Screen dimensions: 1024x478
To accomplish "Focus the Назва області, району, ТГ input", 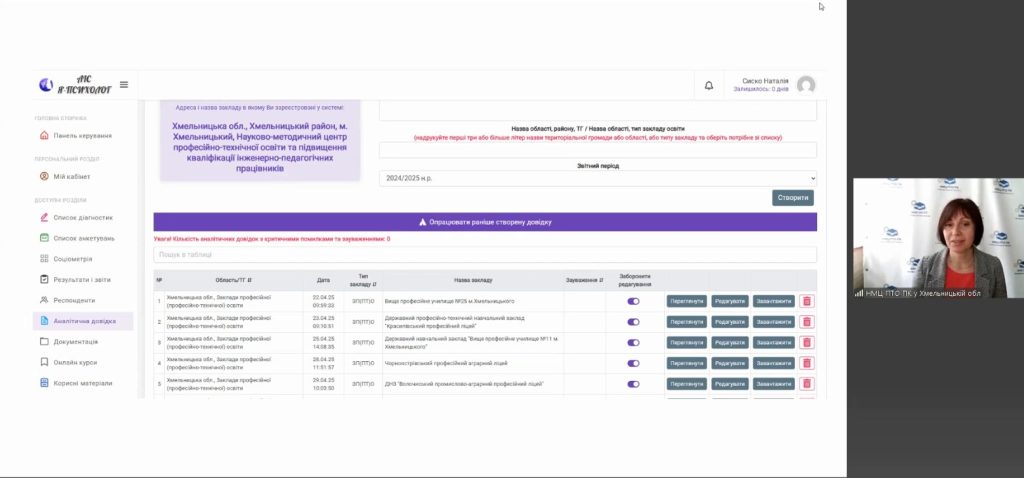I will click(598, 150).
